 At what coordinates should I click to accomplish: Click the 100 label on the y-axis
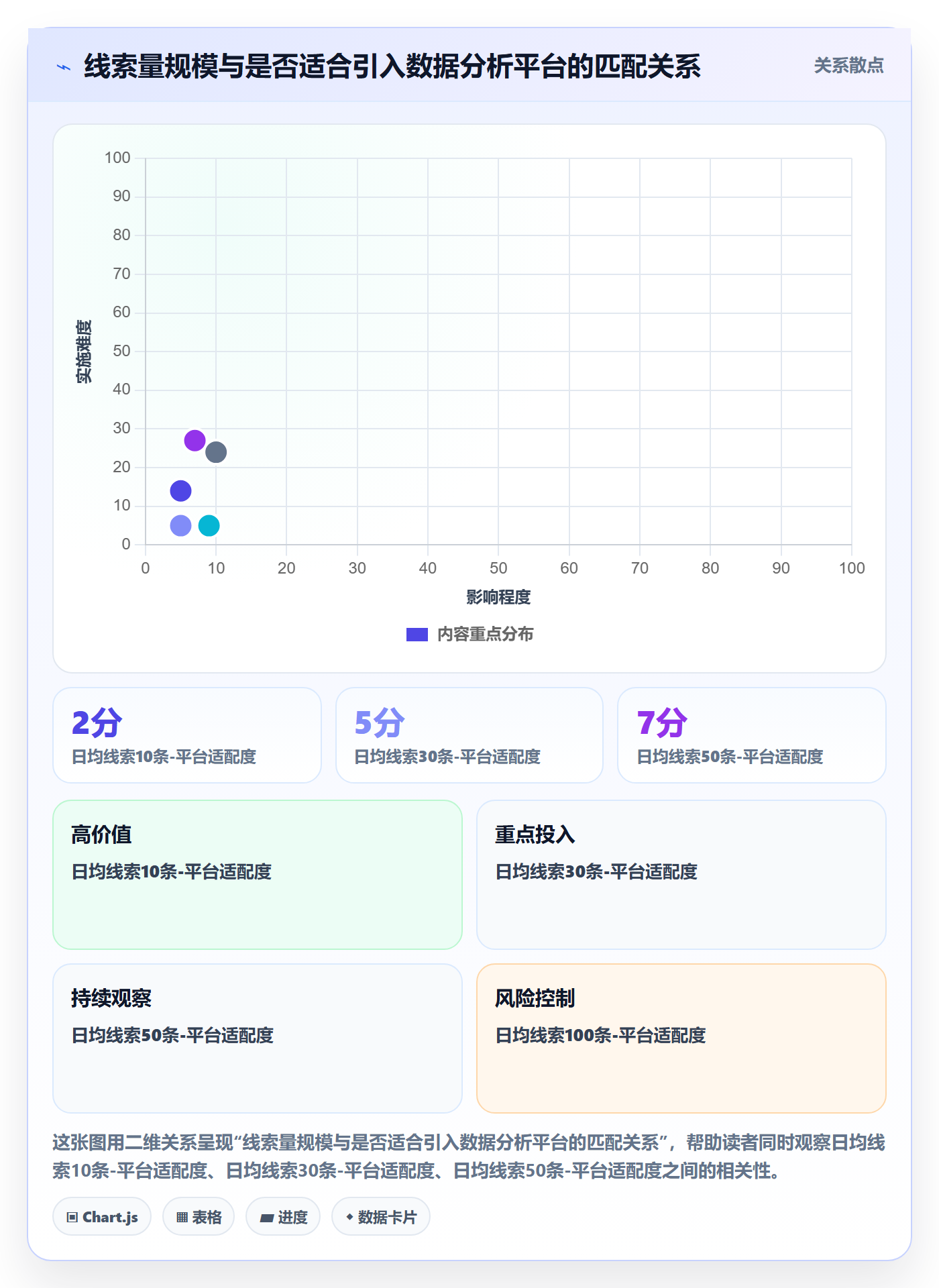(117, 158)
